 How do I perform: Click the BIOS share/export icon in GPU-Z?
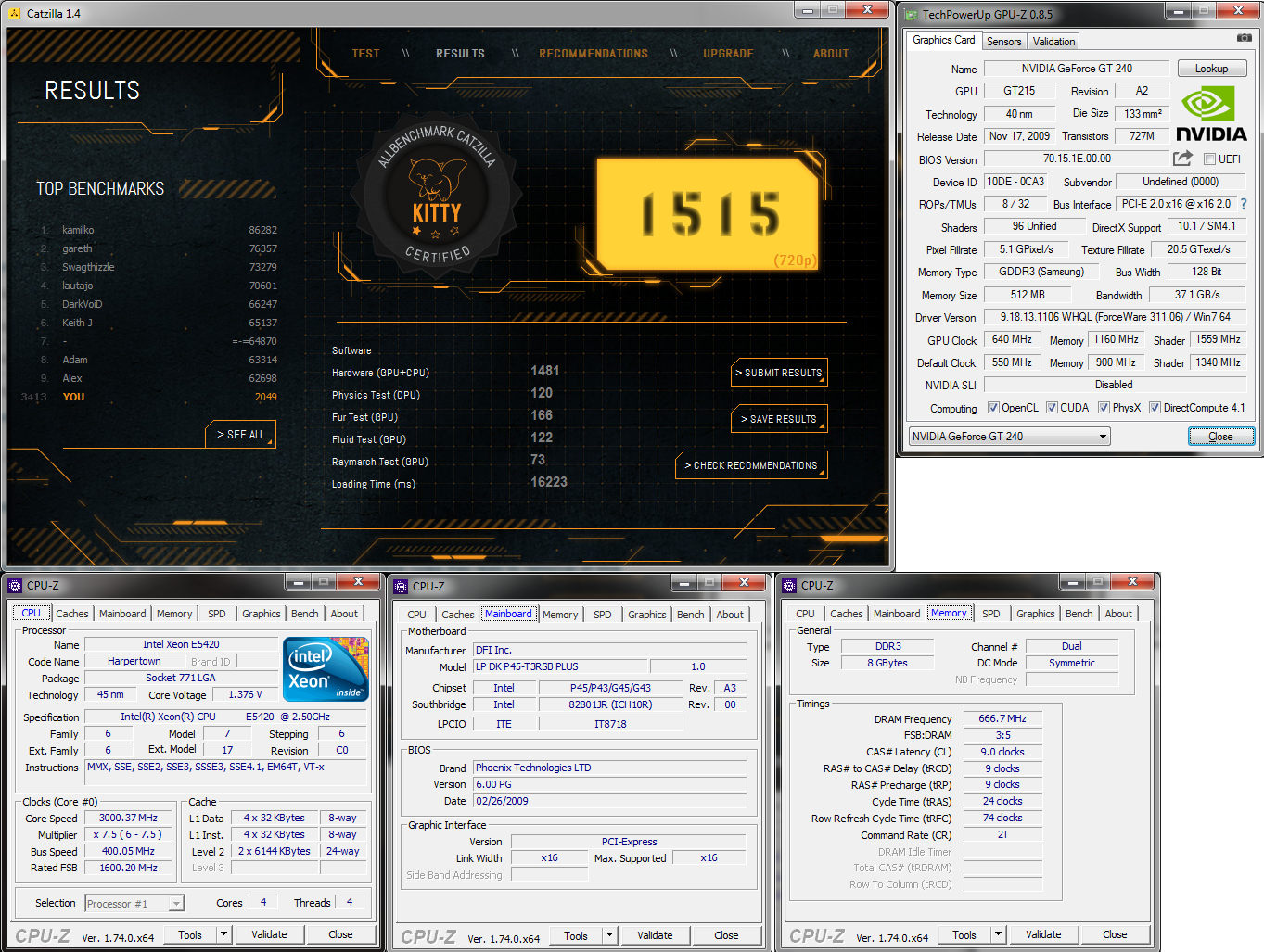pos(1182,159)
